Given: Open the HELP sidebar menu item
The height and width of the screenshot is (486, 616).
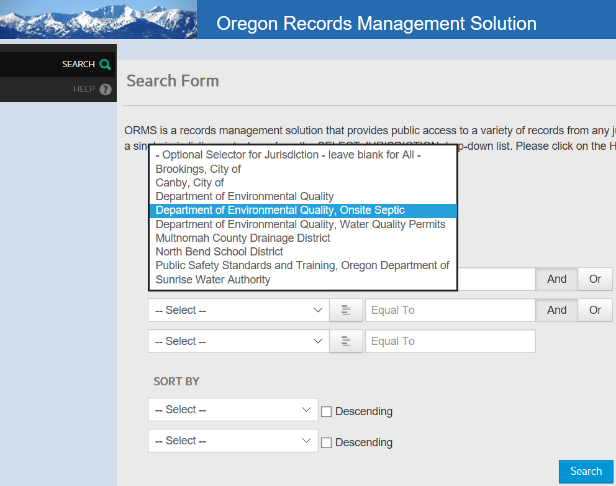Looking at the screenshot, I should point(58,89).
